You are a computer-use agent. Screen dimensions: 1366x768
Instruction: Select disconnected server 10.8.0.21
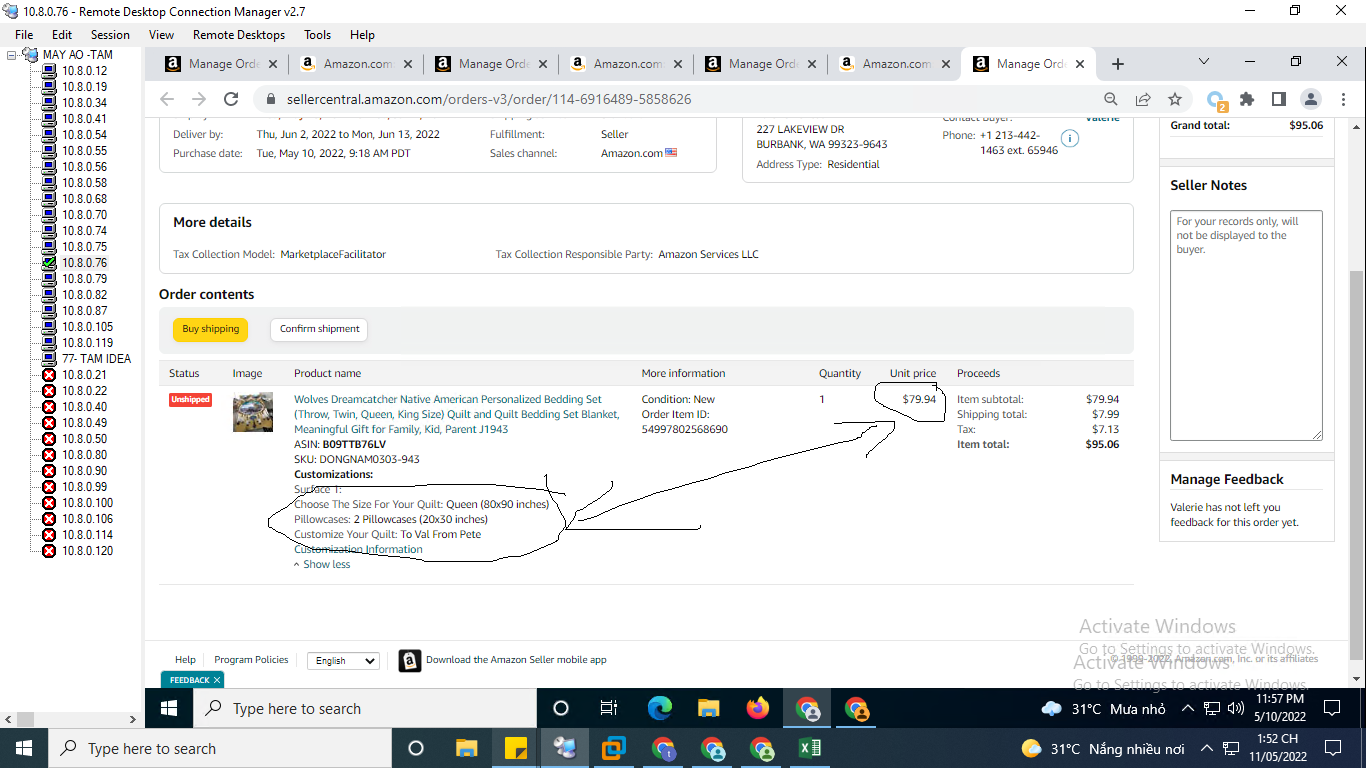click(x=84, y=375)
